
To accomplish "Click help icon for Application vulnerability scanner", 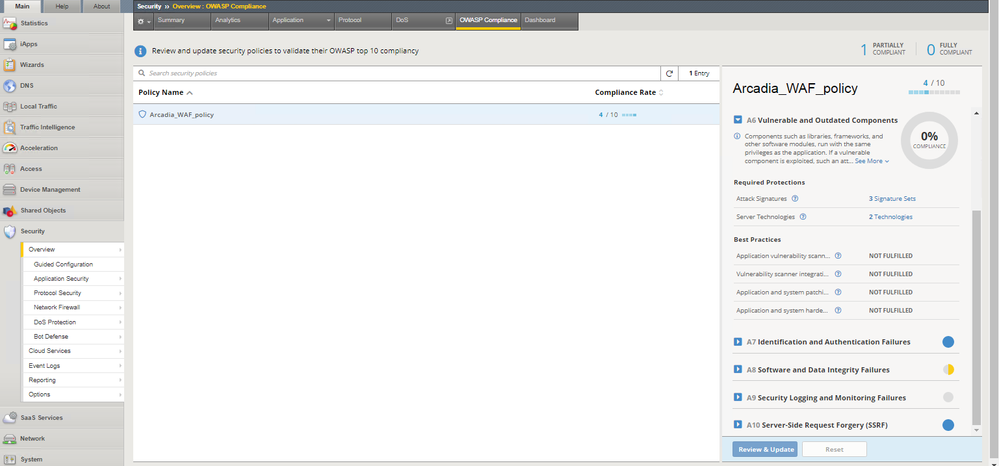I will pos(838,256).
